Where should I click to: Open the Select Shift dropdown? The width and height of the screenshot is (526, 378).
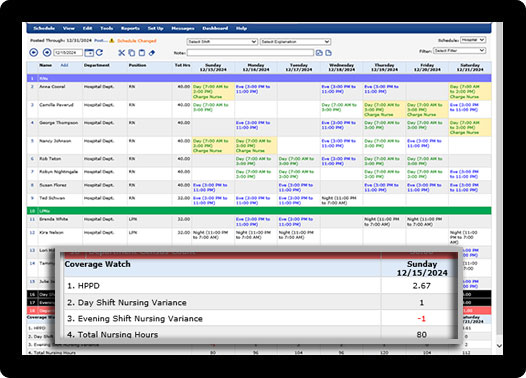pos(222,42)
